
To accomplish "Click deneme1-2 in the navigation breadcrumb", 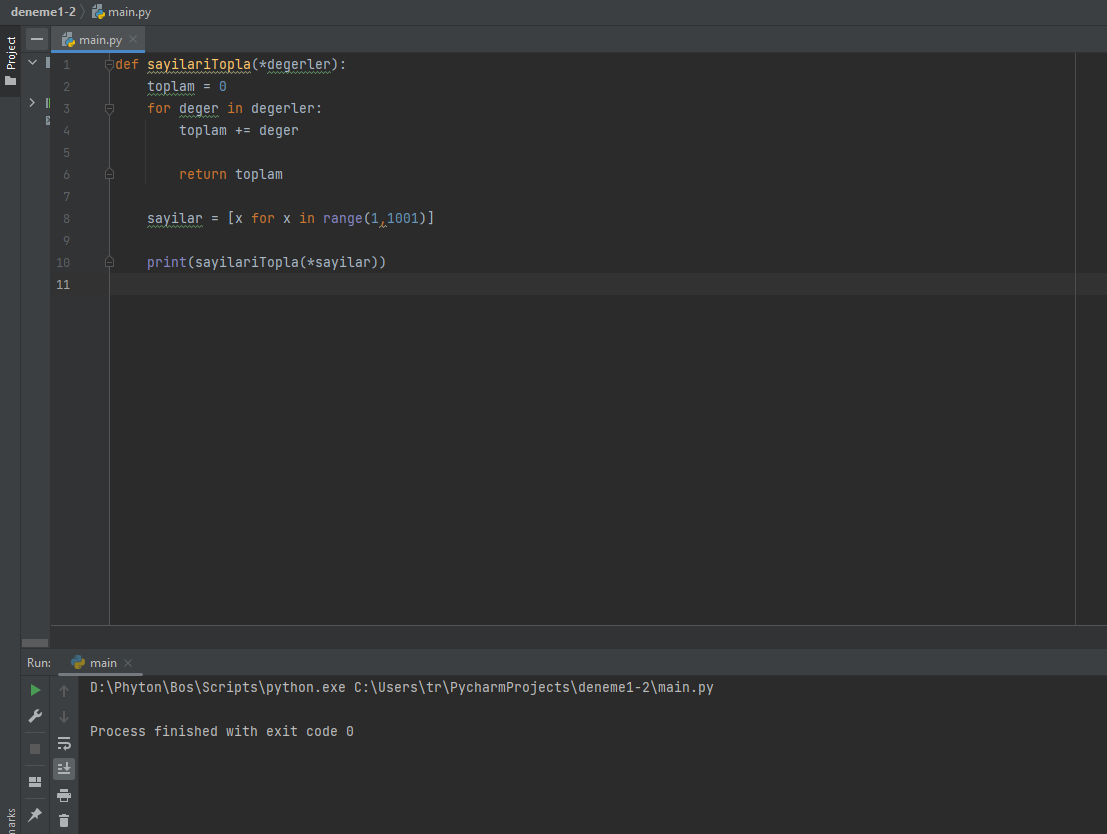I will [43, 11].
